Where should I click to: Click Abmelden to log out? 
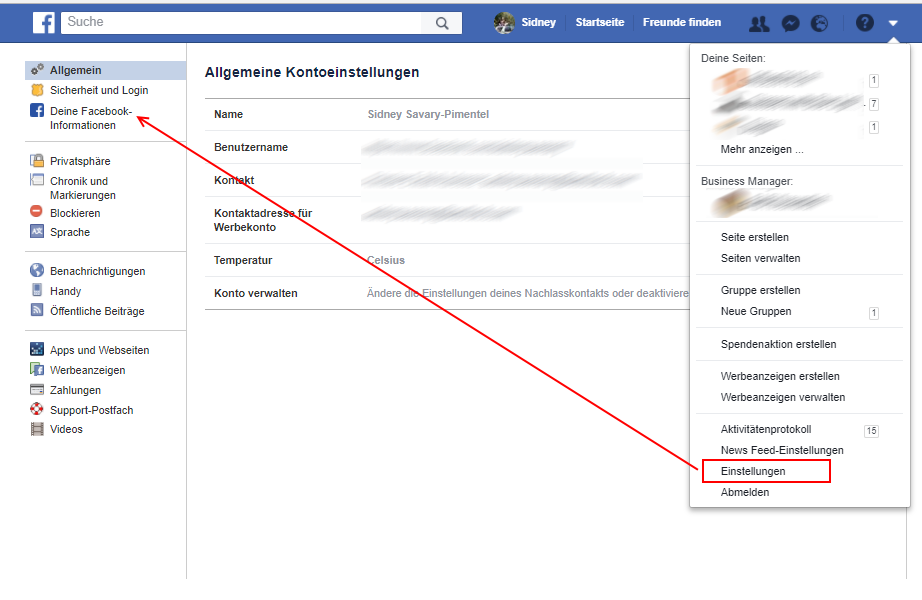coord(744,492)
